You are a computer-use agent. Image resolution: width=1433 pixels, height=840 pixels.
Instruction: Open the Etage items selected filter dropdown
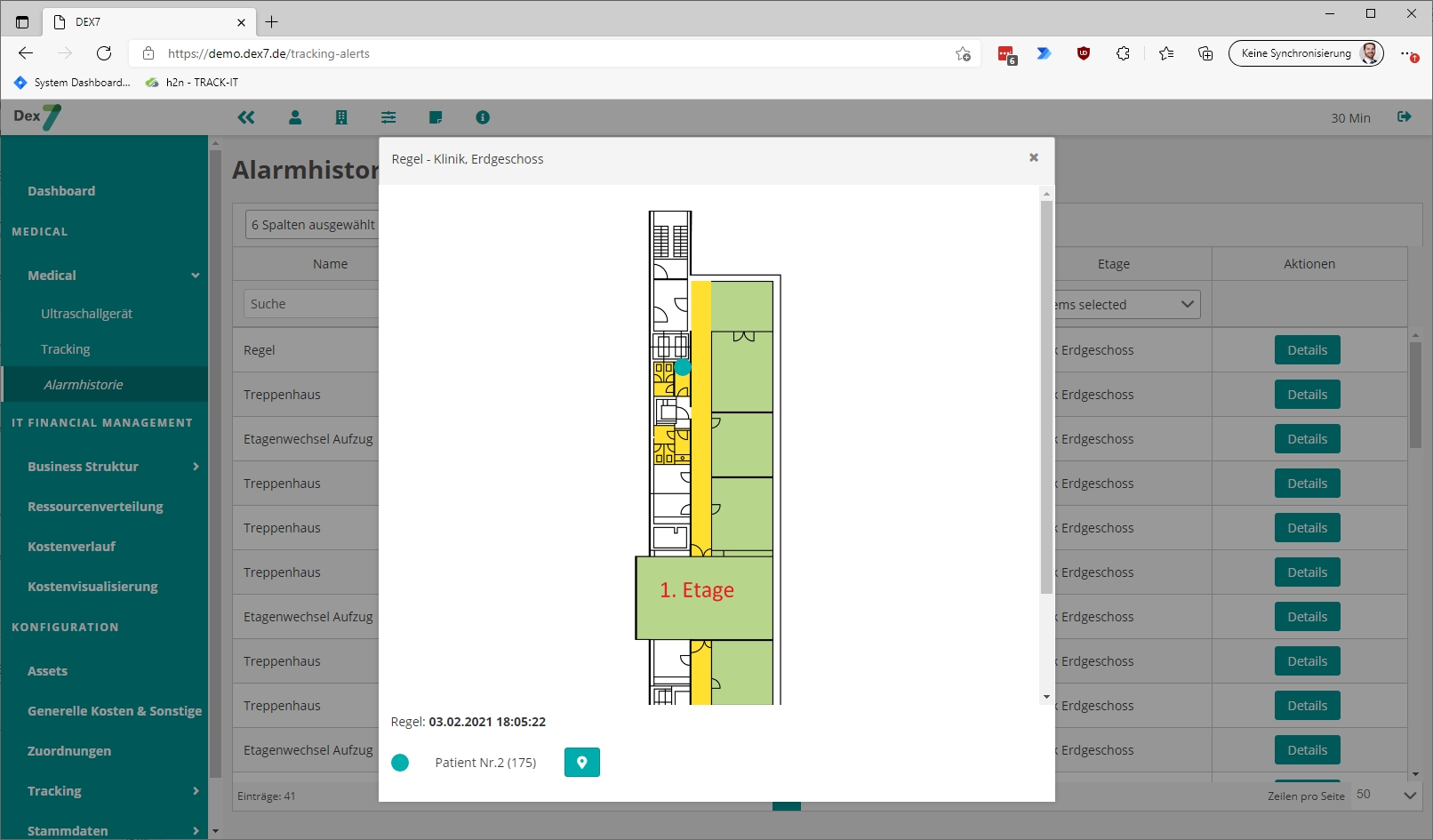point(1127,305)
